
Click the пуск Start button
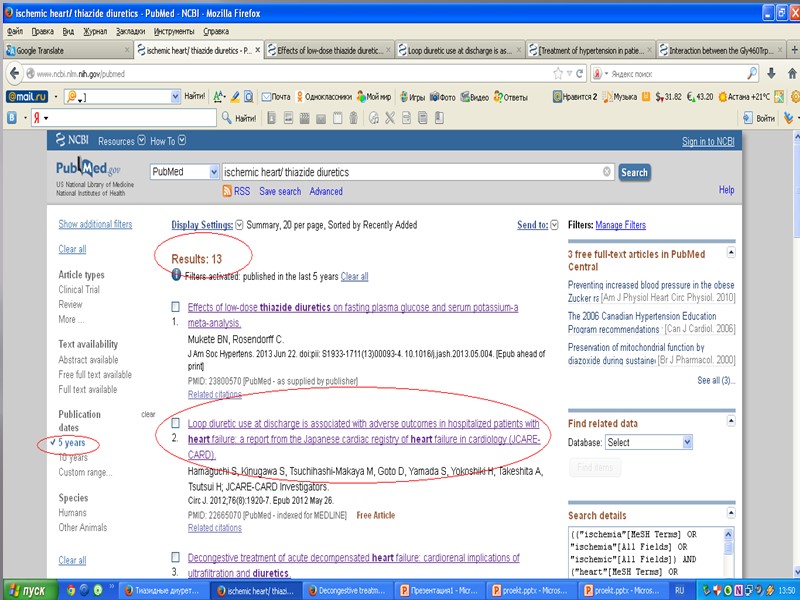[30, 590]
